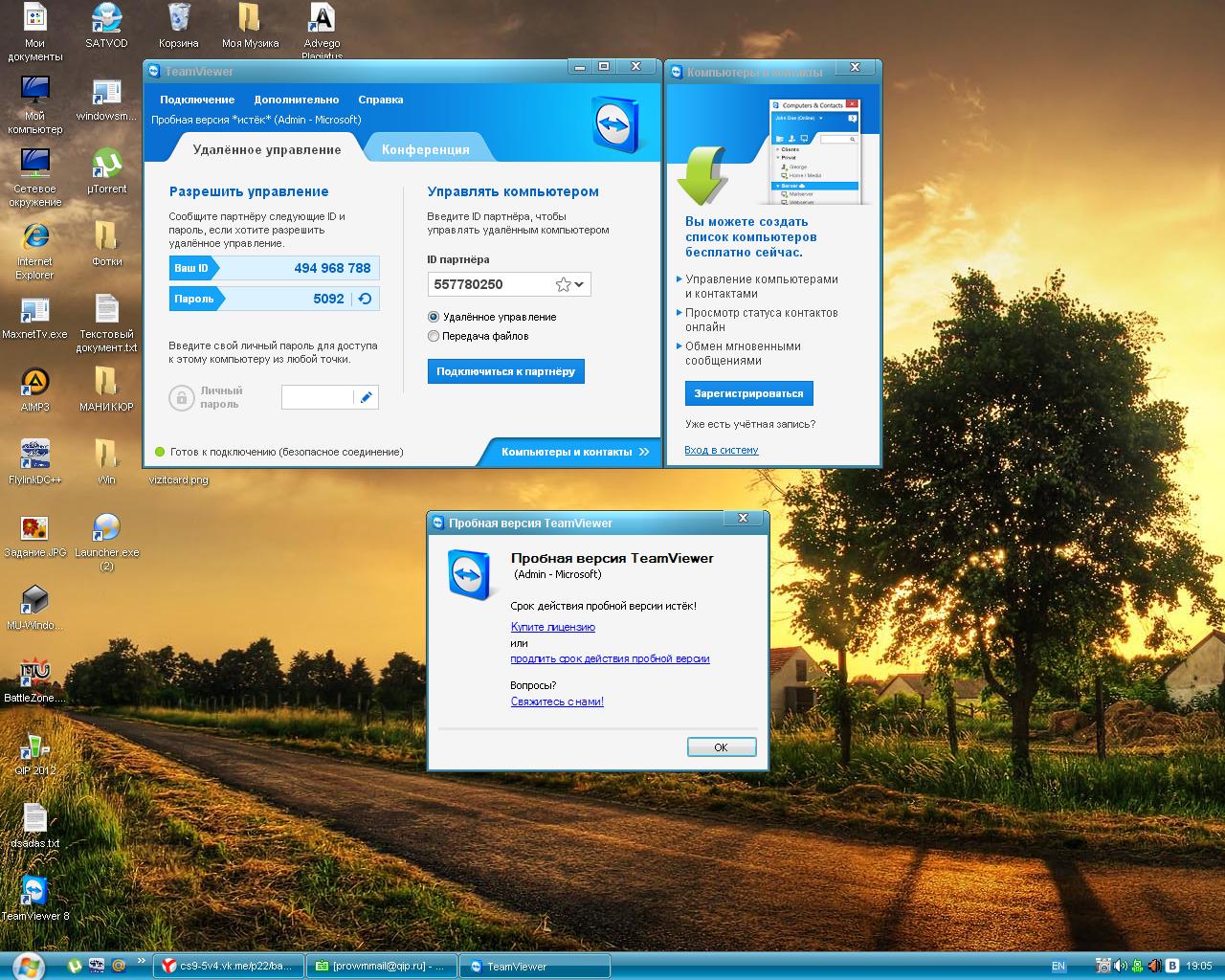Viewport: 1225px width, 980px height.
Task: Click the white speaker volume tray icon
Action: (1120, 966)
